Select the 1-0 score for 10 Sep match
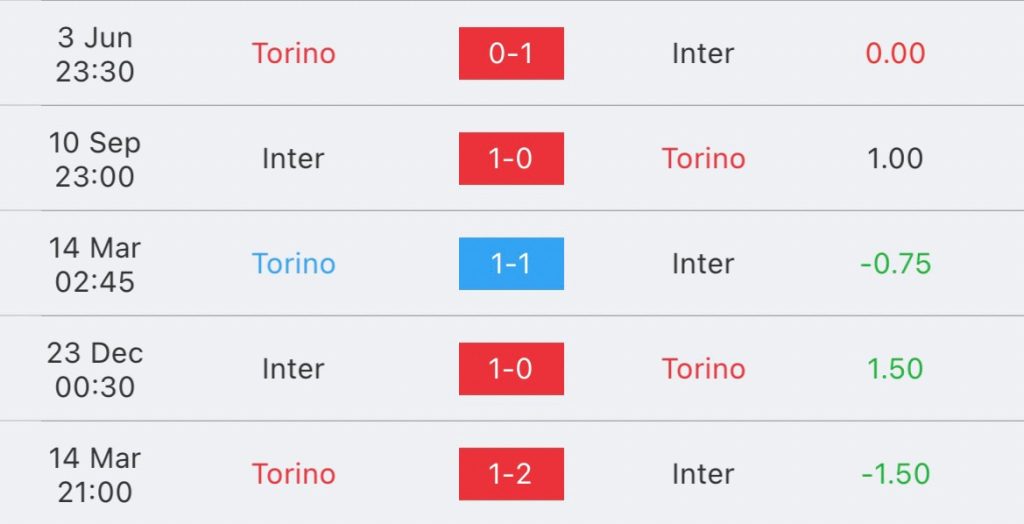 (511, 159)
